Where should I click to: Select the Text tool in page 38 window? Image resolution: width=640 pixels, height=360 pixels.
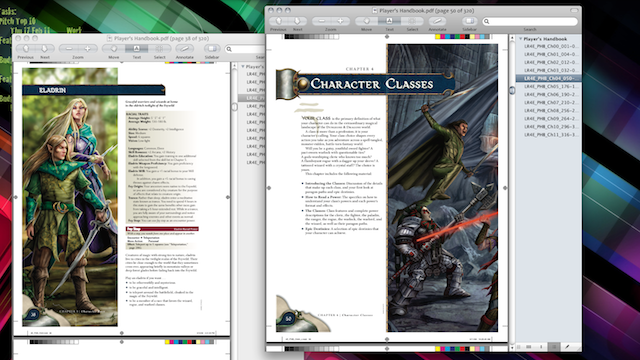[x=136, y=49]
